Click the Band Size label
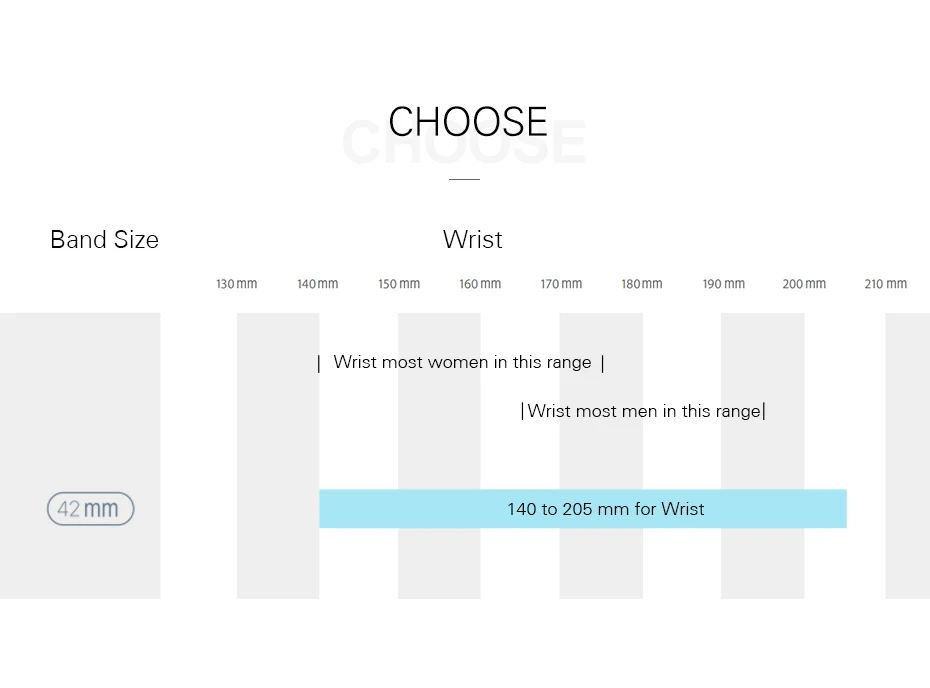Image resolution: width=930 pixels, height=688 pixels. 104,240
